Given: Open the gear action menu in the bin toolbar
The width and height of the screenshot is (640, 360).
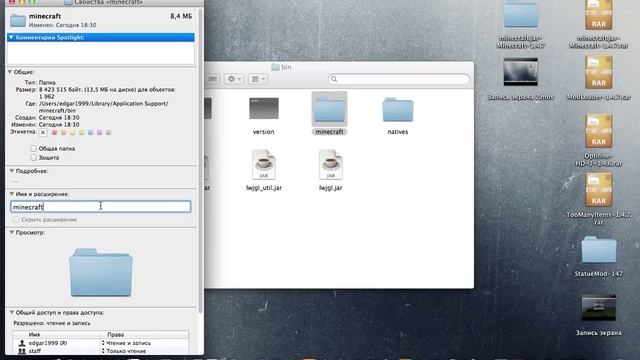Looking at the screenshot, I should [x=234, y=79].
